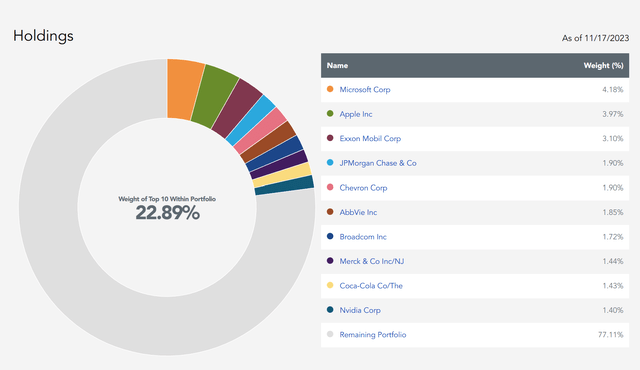
Task: Select the brown AbbVie slice in the chart
Action: pos(270,142)
